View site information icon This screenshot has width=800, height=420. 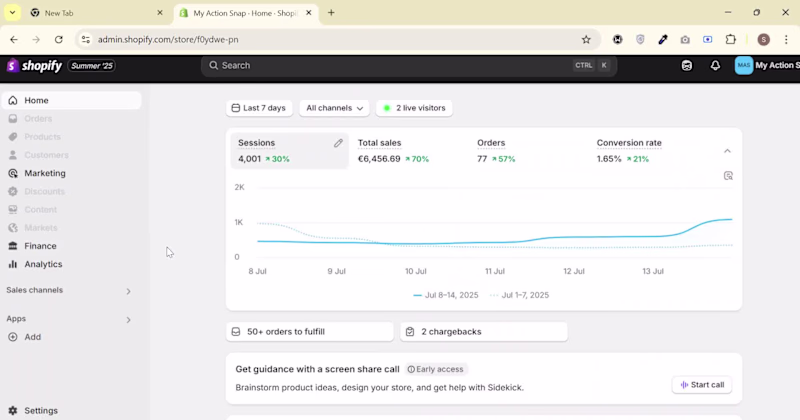86,39
